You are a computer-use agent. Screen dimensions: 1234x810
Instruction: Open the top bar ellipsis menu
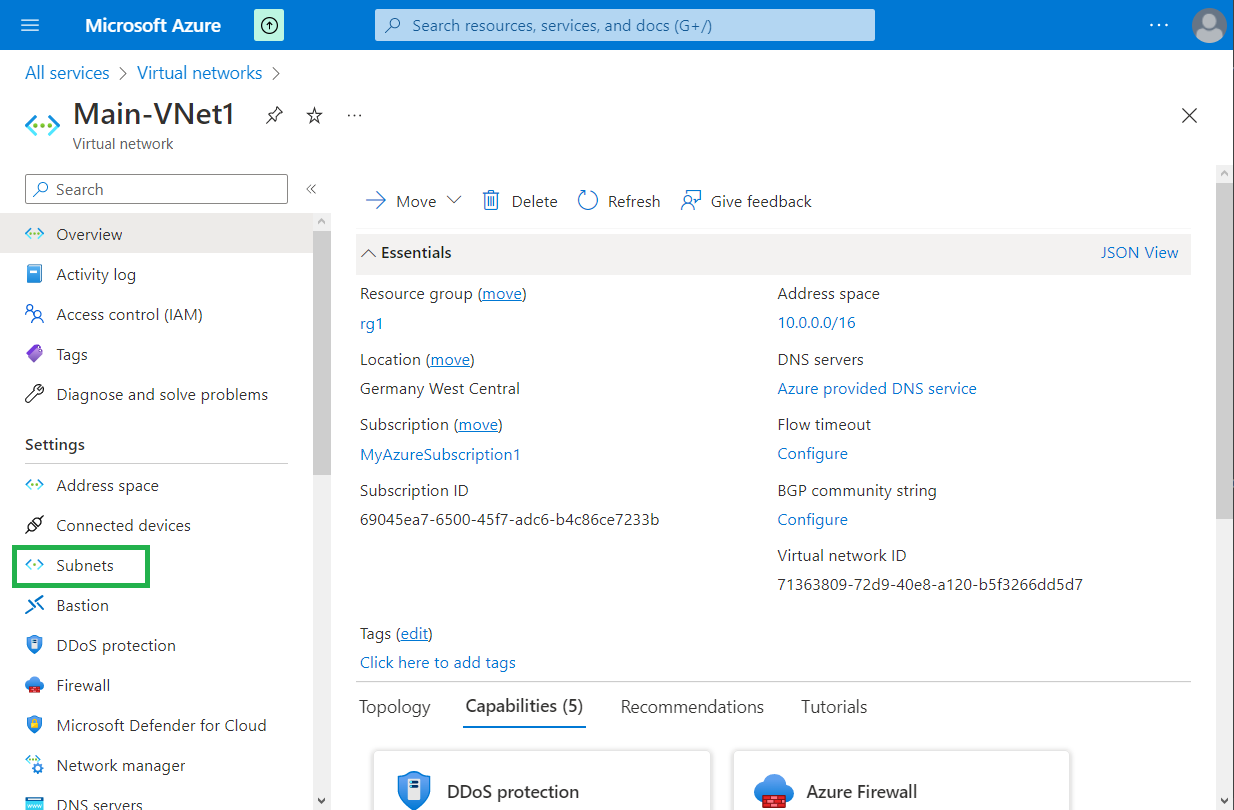point(1159,25)
